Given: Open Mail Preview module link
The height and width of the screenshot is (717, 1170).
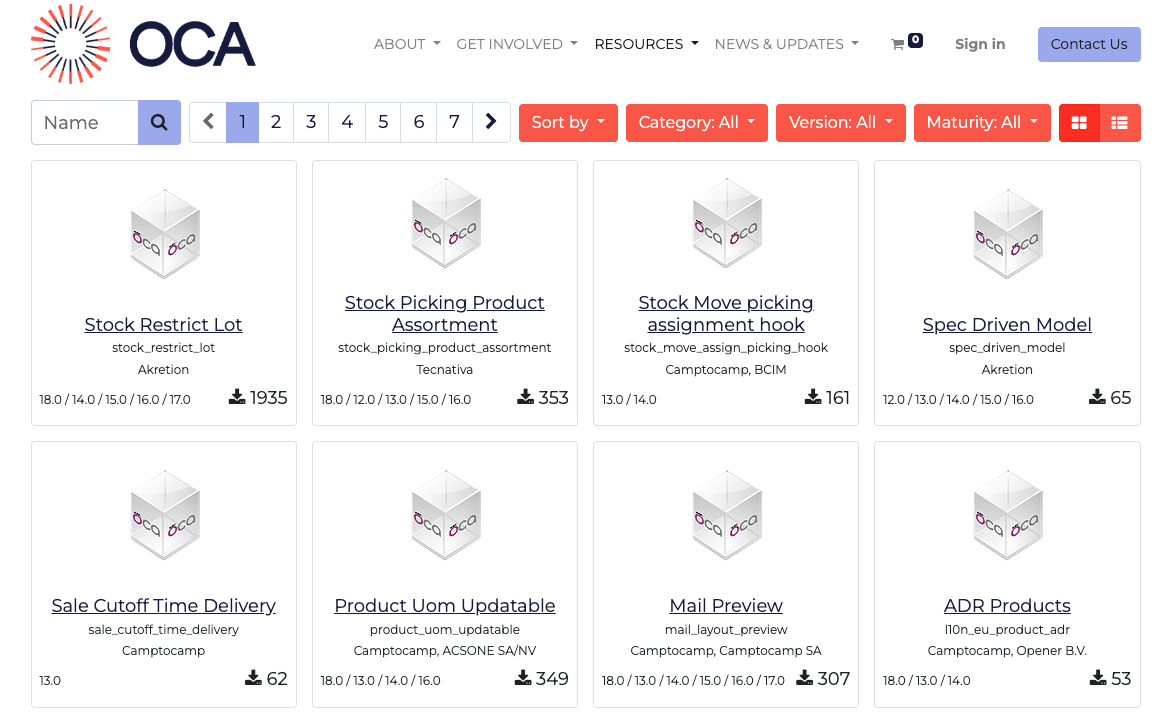Looking at the screenshot, I should [x=726, y=605].
